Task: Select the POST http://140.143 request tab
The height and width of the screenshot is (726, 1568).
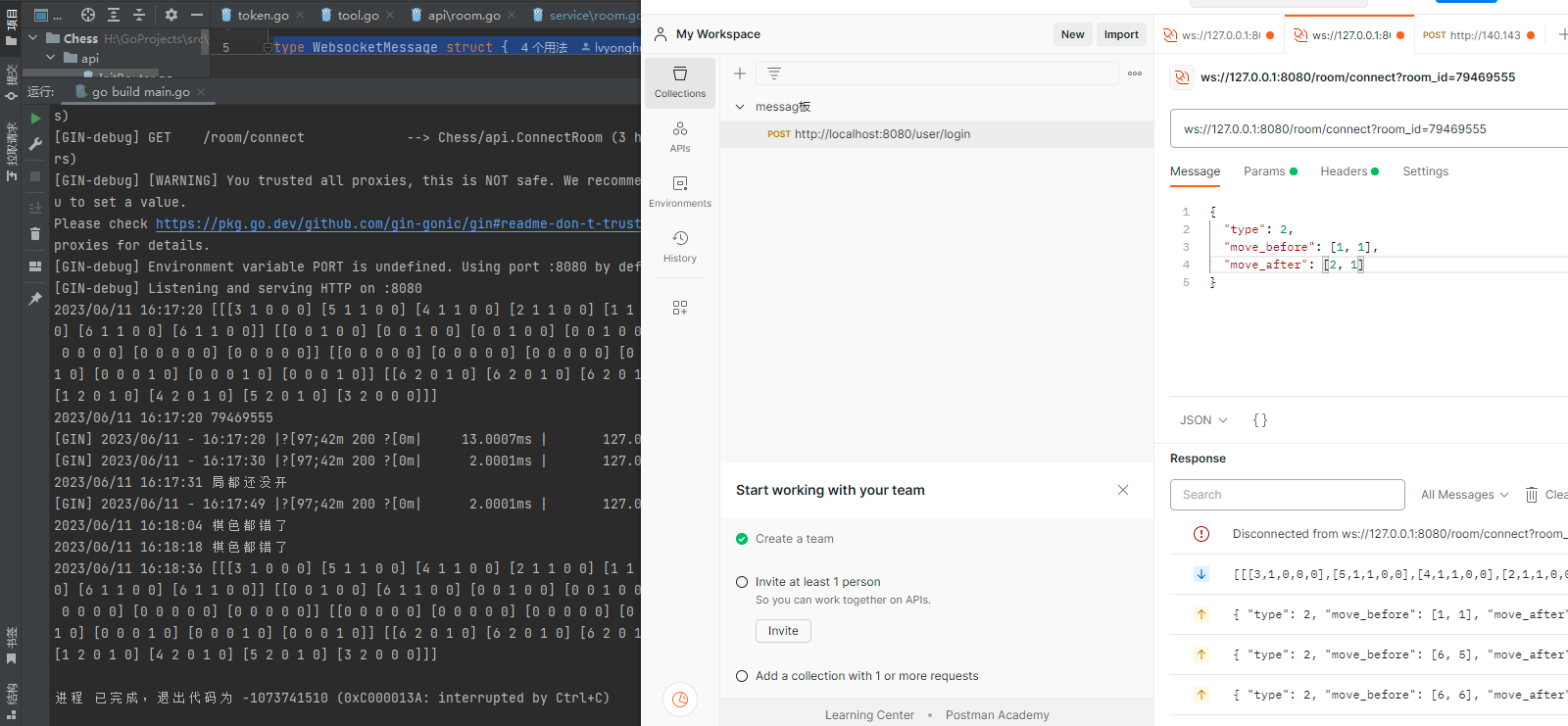Action: click(x=1478, y=35)
